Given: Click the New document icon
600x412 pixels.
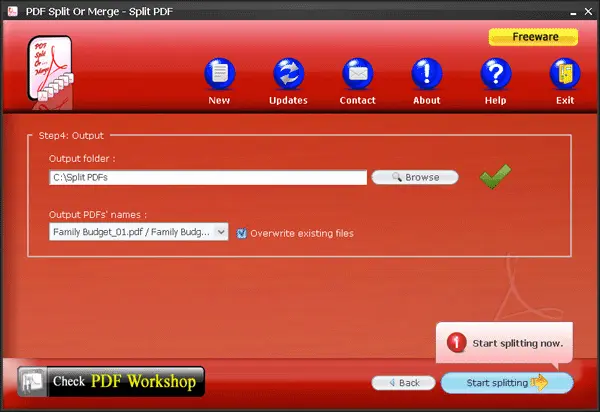Looking at the screenshot, I should (220, 73).
